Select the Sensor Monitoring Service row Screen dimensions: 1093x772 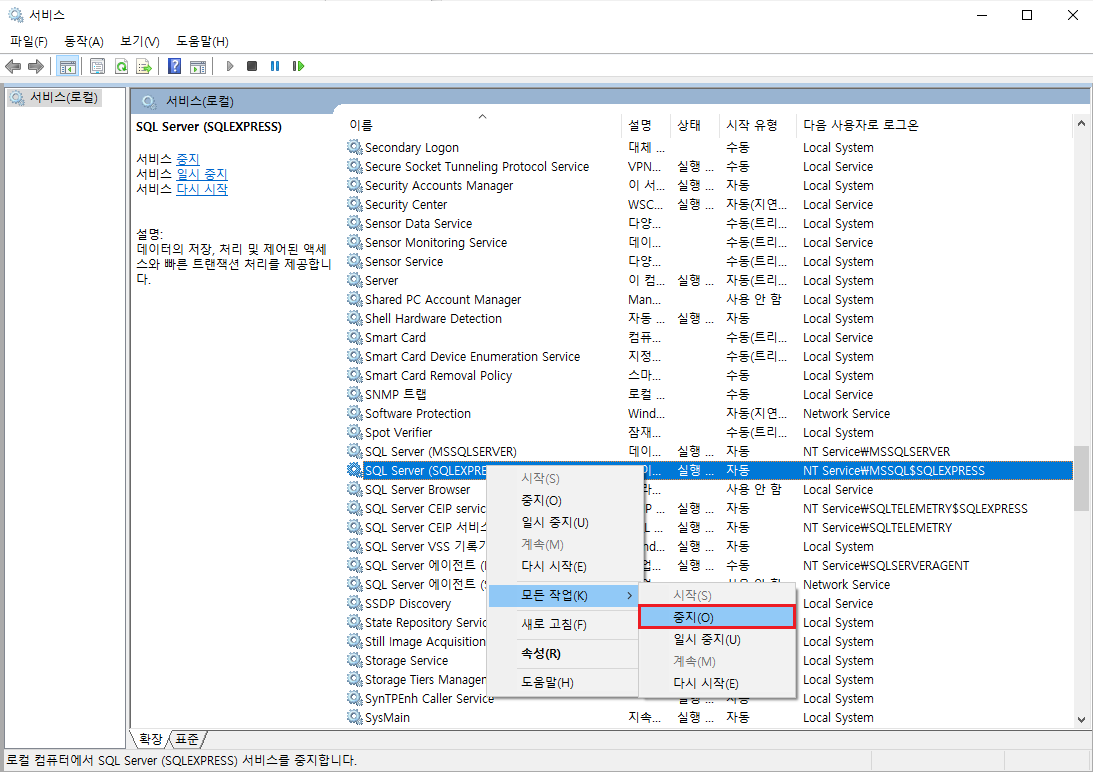point(709,243)
